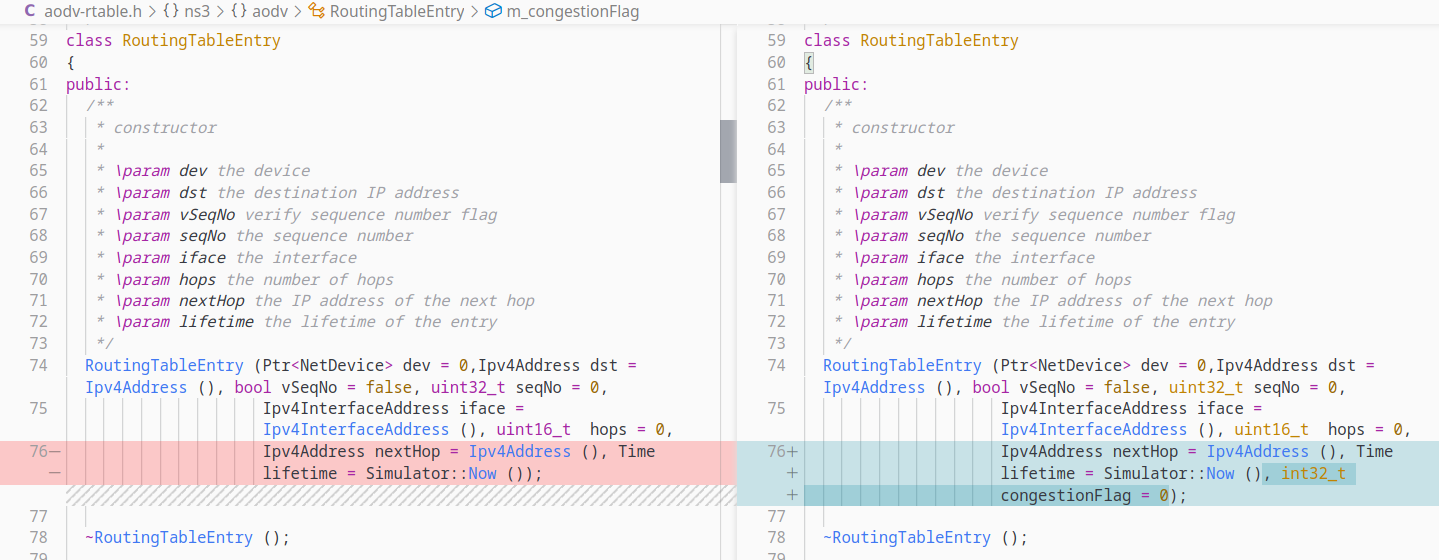The width and height of the screenshot is (1439, 560).
Task: Click 'class RoutingTableEntry' on line 59 of original pane
Action: coord(173,41)
